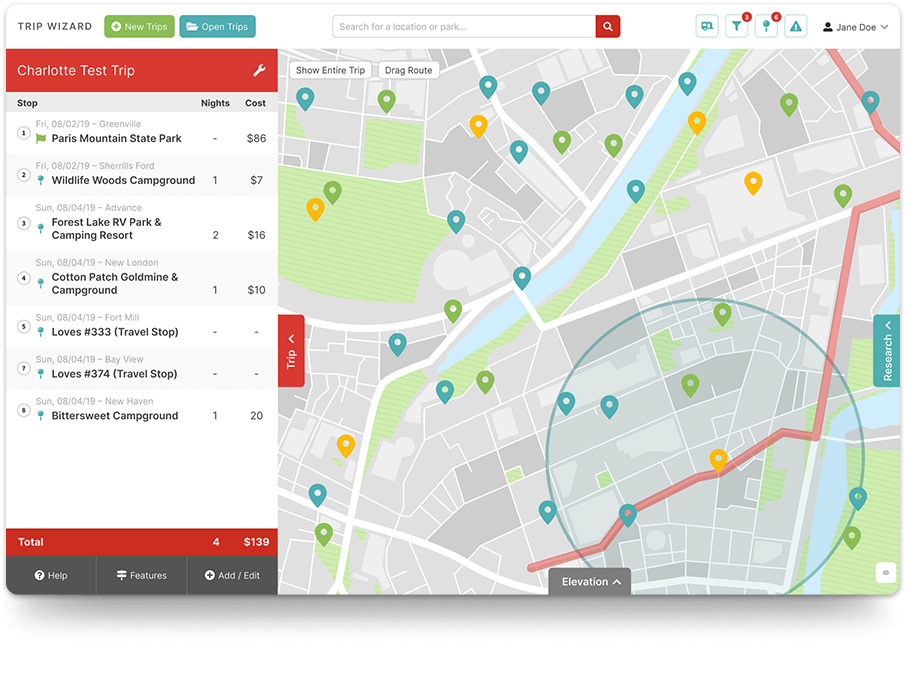Click stop number 5 circle marker

tap(24, 326)
